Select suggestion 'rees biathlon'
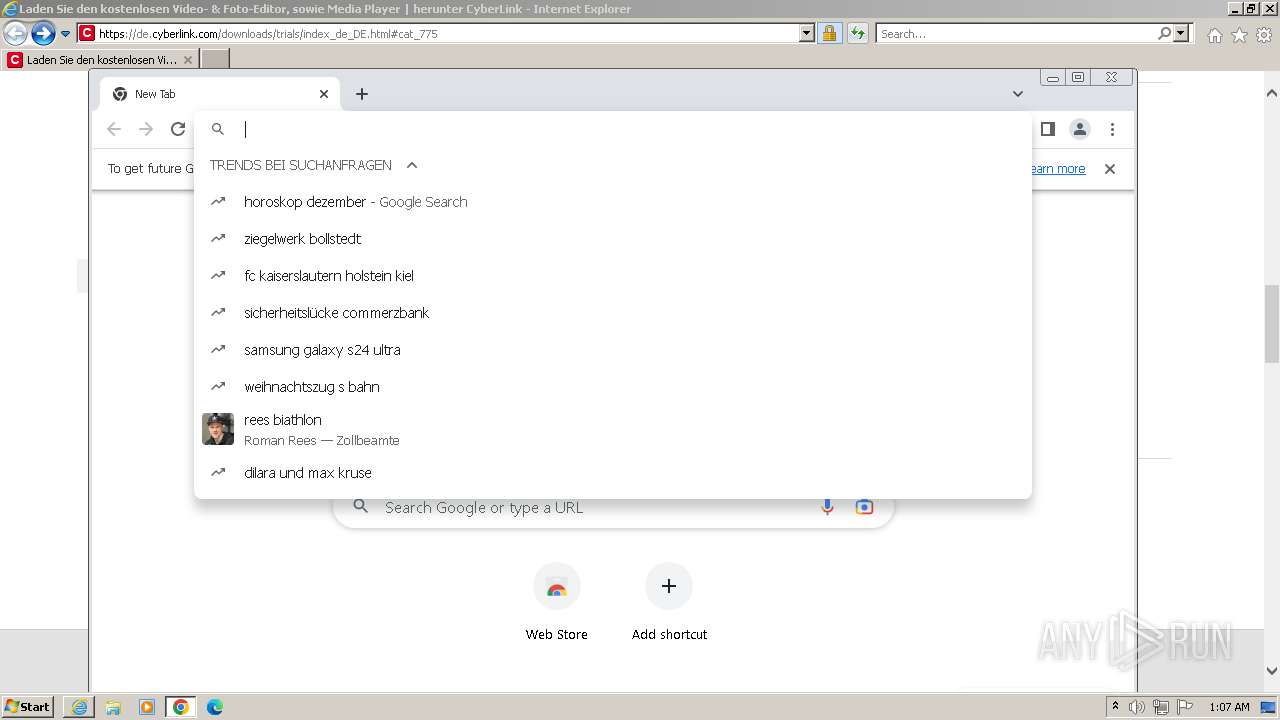The image size is (1280, 720). coord(613,429)
